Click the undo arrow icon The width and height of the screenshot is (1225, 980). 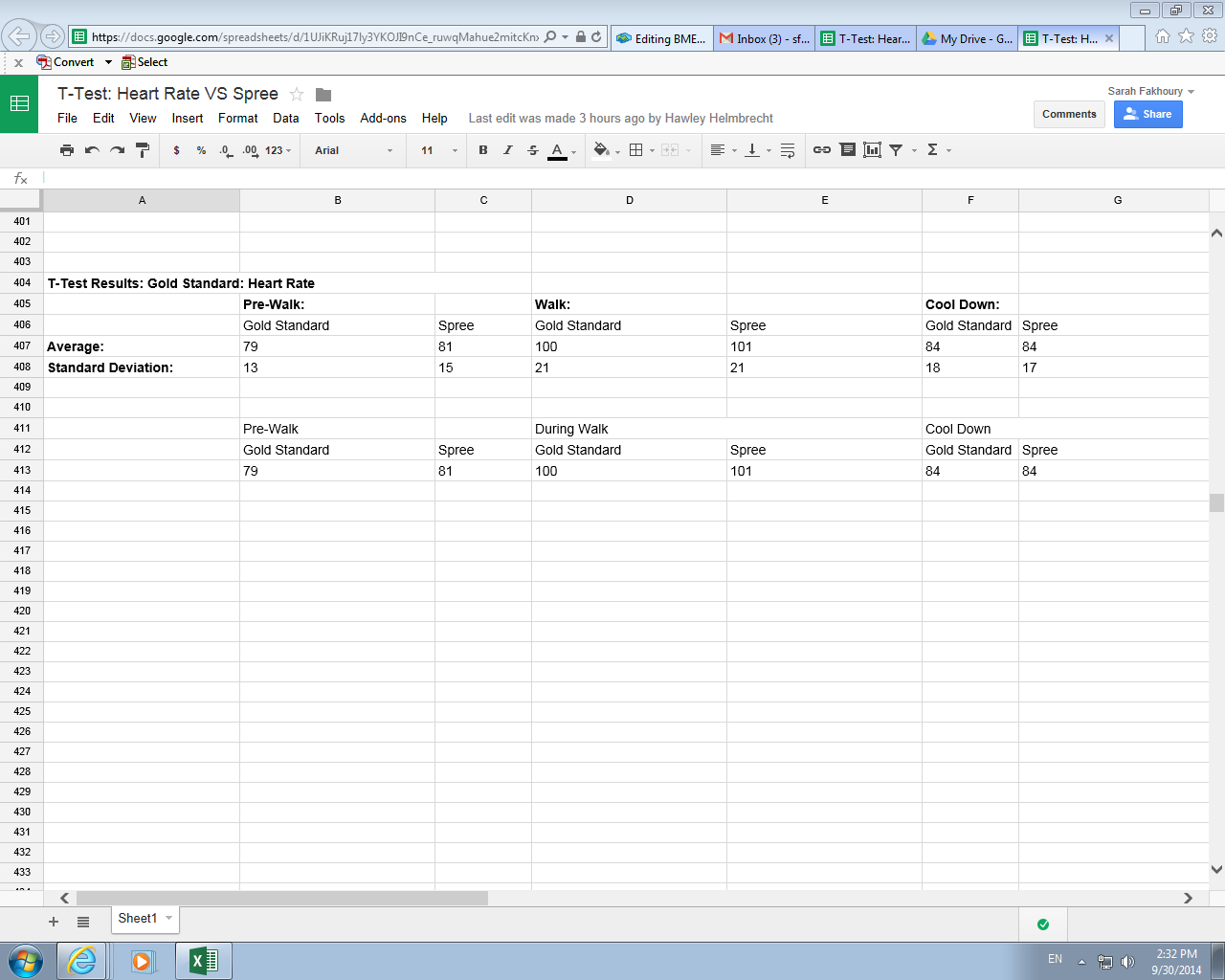pos(92,150)
